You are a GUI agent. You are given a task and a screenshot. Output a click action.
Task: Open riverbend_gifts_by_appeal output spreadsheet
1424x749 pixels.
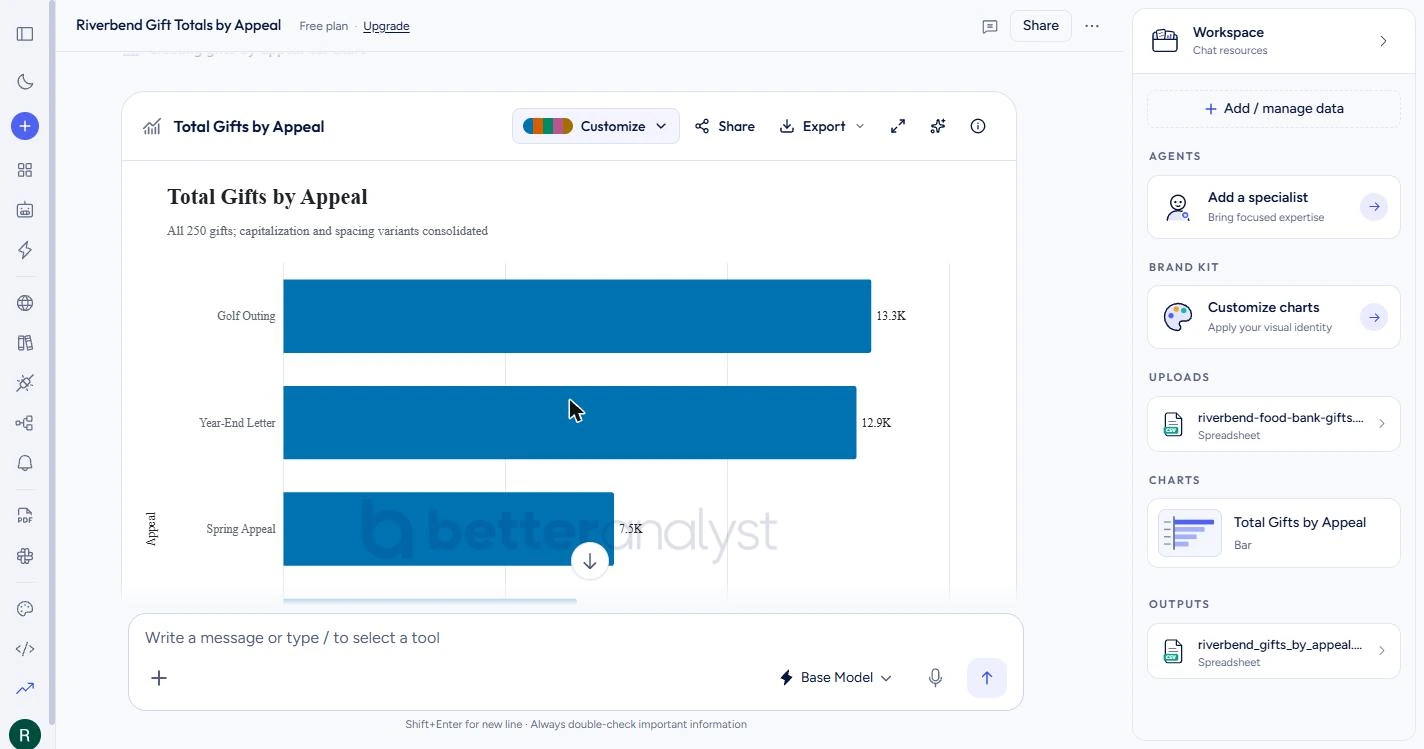(1274, 651)
